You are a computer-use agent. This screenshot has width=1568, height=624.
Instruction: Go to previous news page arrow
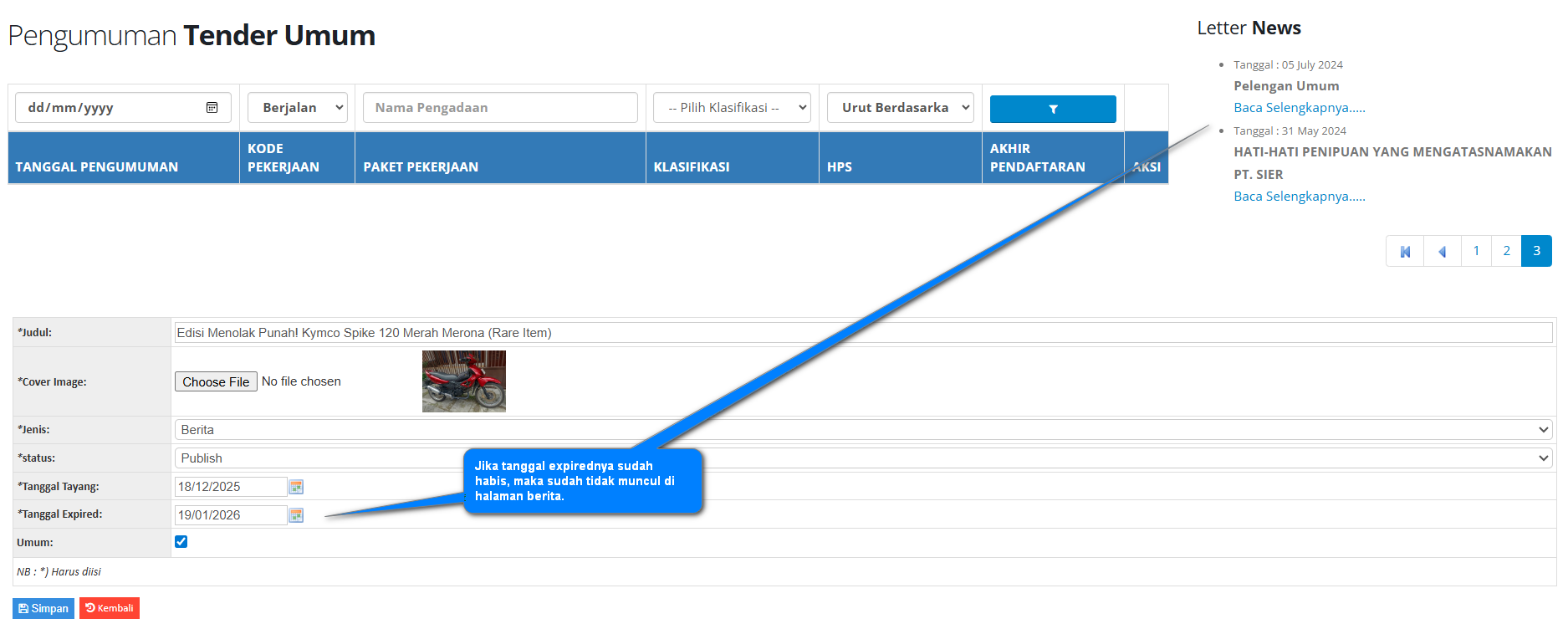[x=1442, y=252]
